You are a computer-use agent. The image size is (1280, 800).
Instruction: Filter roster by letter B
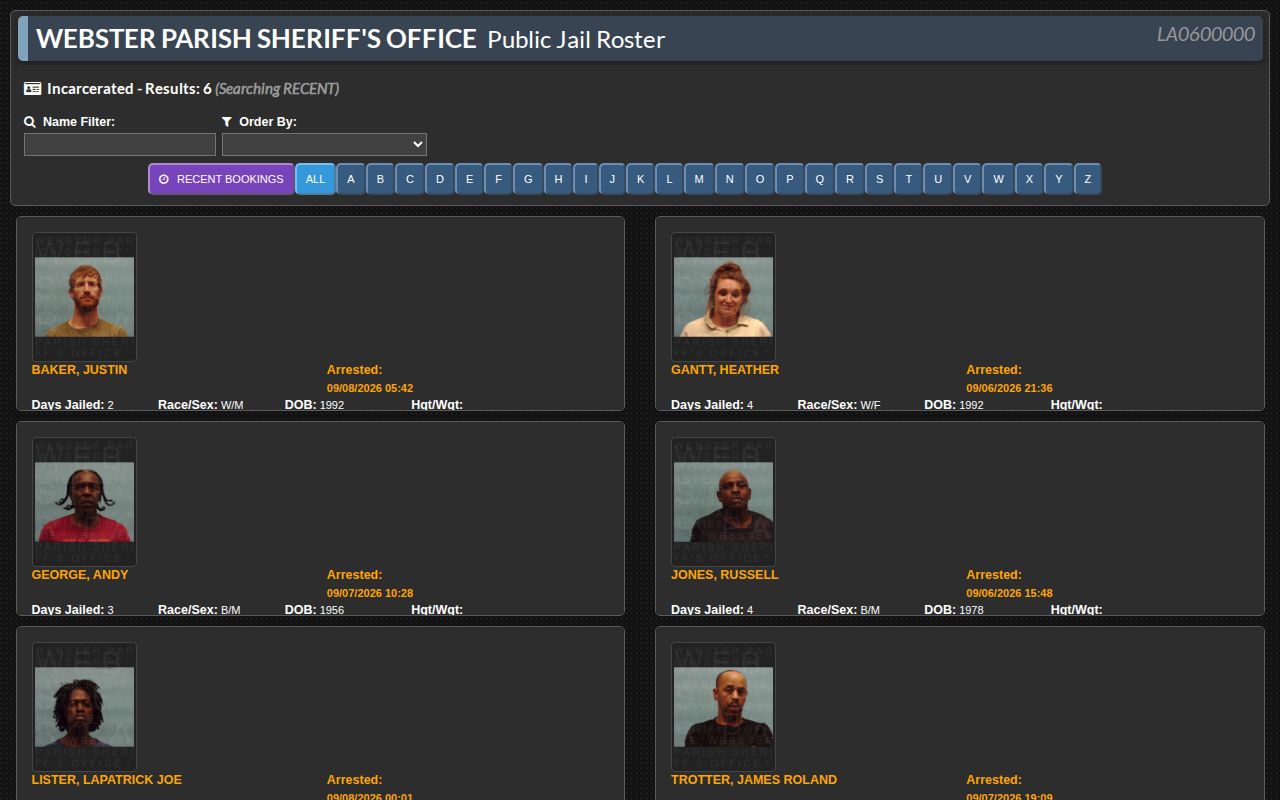[380, 179]
